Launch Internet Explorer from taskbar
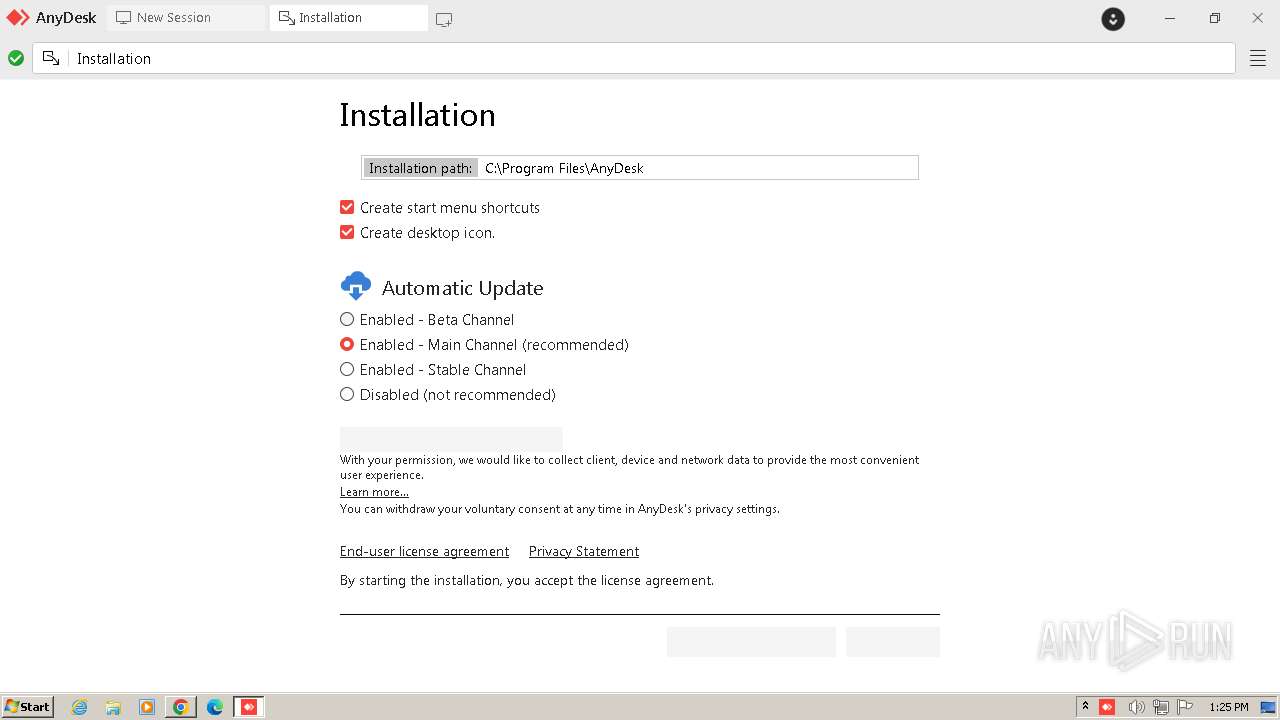1280x720 pixels. click(80, 707)
